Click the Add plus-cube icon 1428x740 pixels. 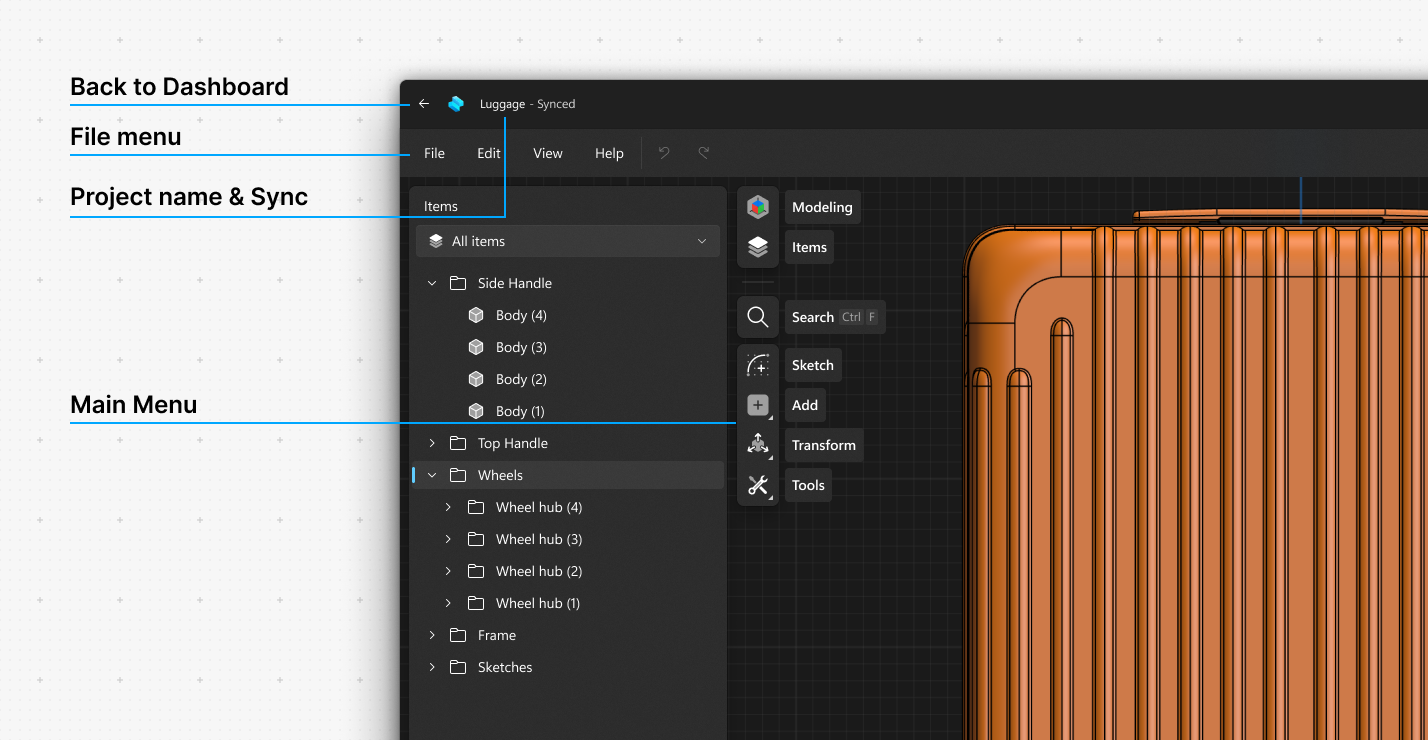(x=758, y=404)
